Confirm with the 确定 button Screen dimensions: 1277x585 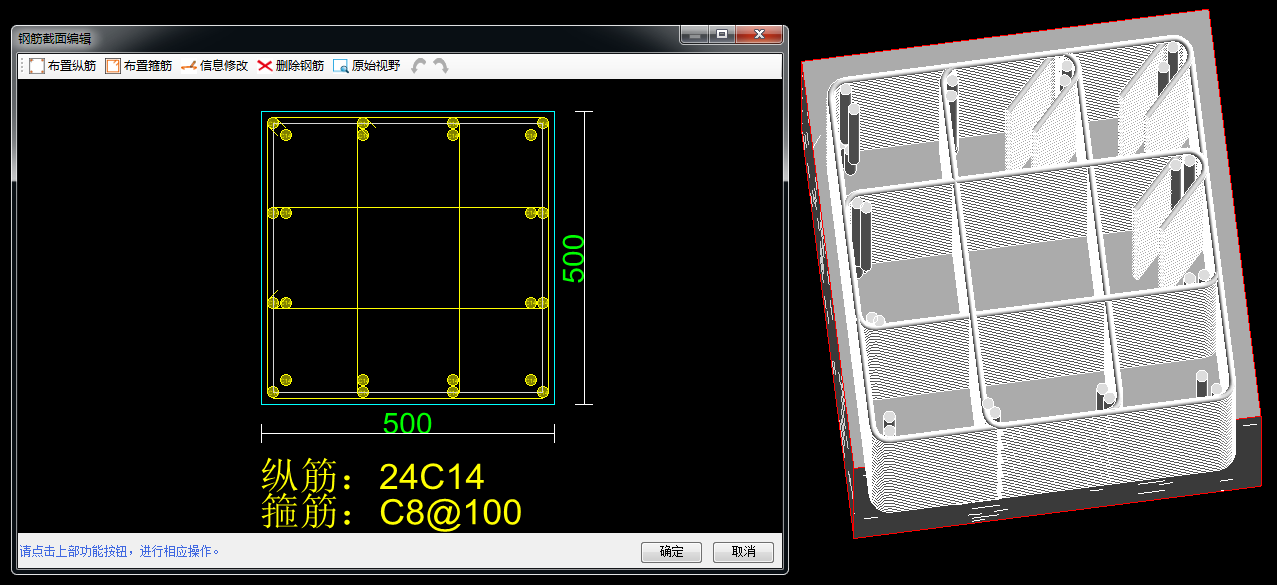click(x=671, y=552)
